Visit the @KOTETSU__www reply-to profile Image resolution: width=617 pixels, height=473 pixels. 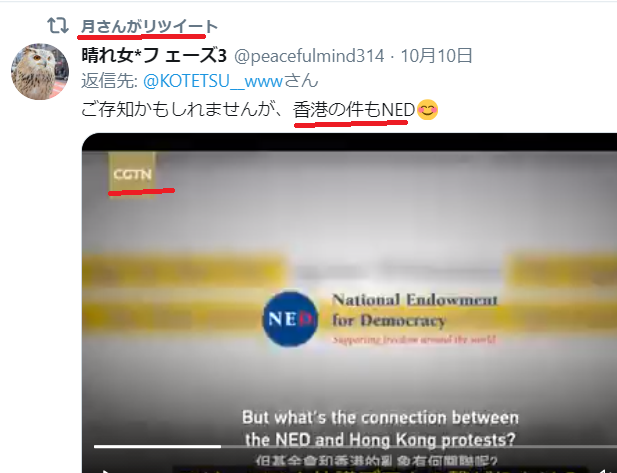pyautogui.click(x=213, y=81)
